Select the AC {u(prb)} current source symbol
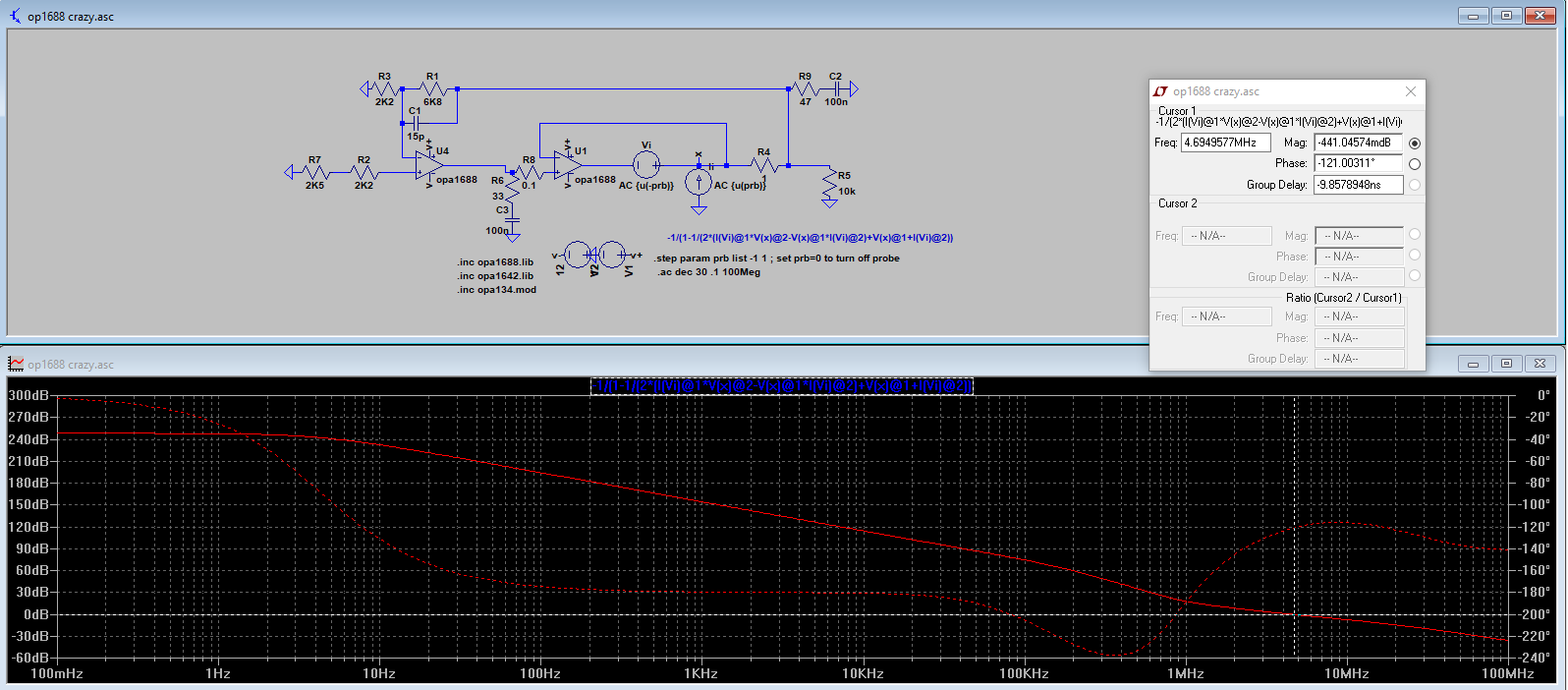This screenshot has height=690, width=1568. [x=699, y=182]
